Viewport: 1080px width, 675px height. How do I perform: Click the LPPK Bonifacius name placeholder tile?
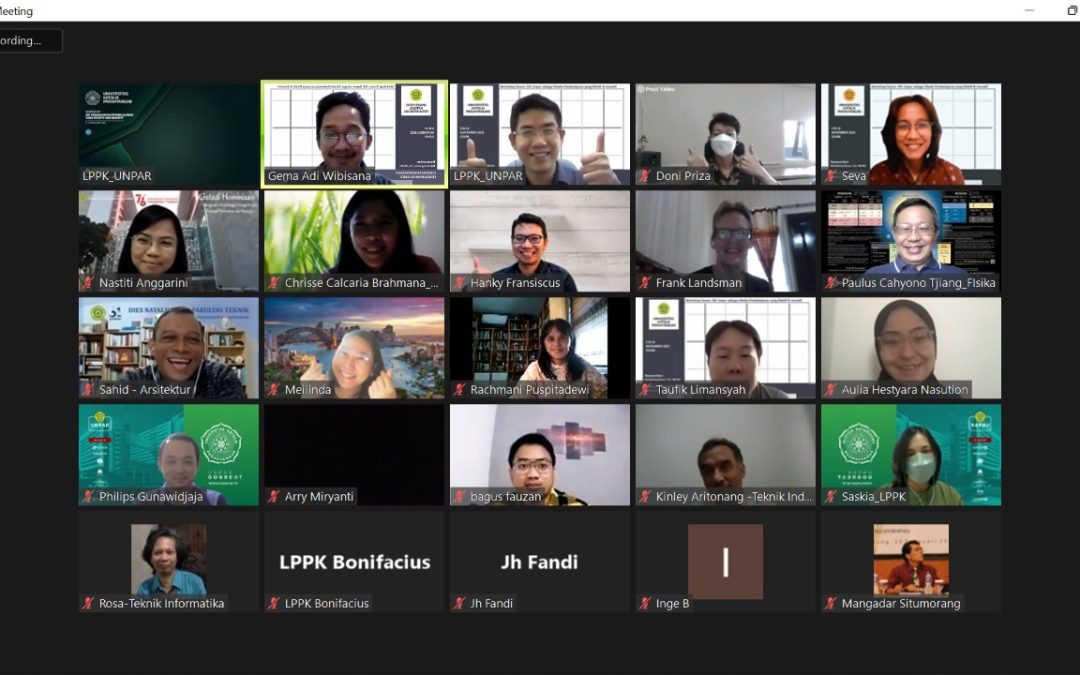(x=354, y=561)
